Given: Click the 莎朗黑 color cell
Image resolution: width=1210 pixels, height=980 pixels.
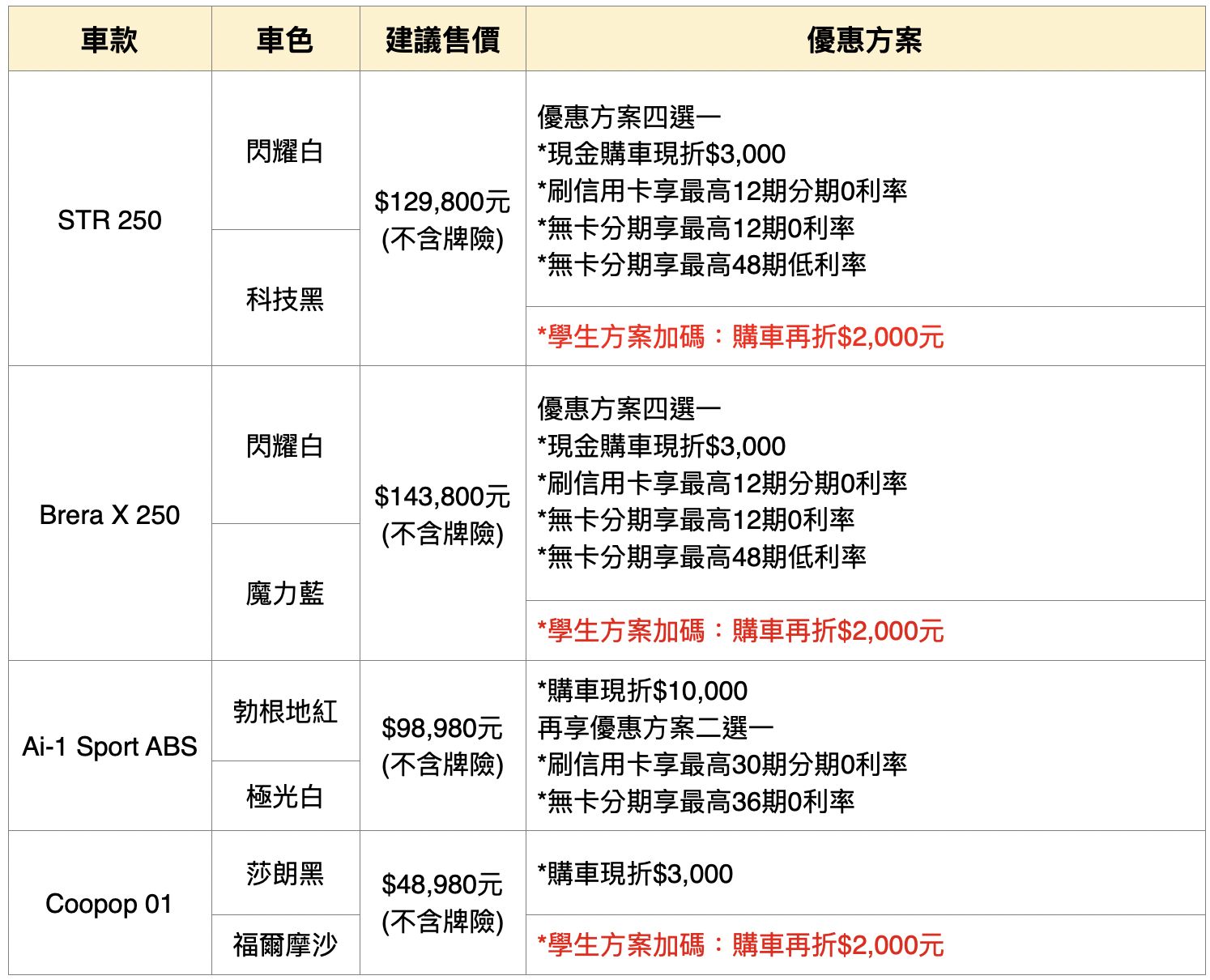Looking at the screenshot, I should [285, 873].
